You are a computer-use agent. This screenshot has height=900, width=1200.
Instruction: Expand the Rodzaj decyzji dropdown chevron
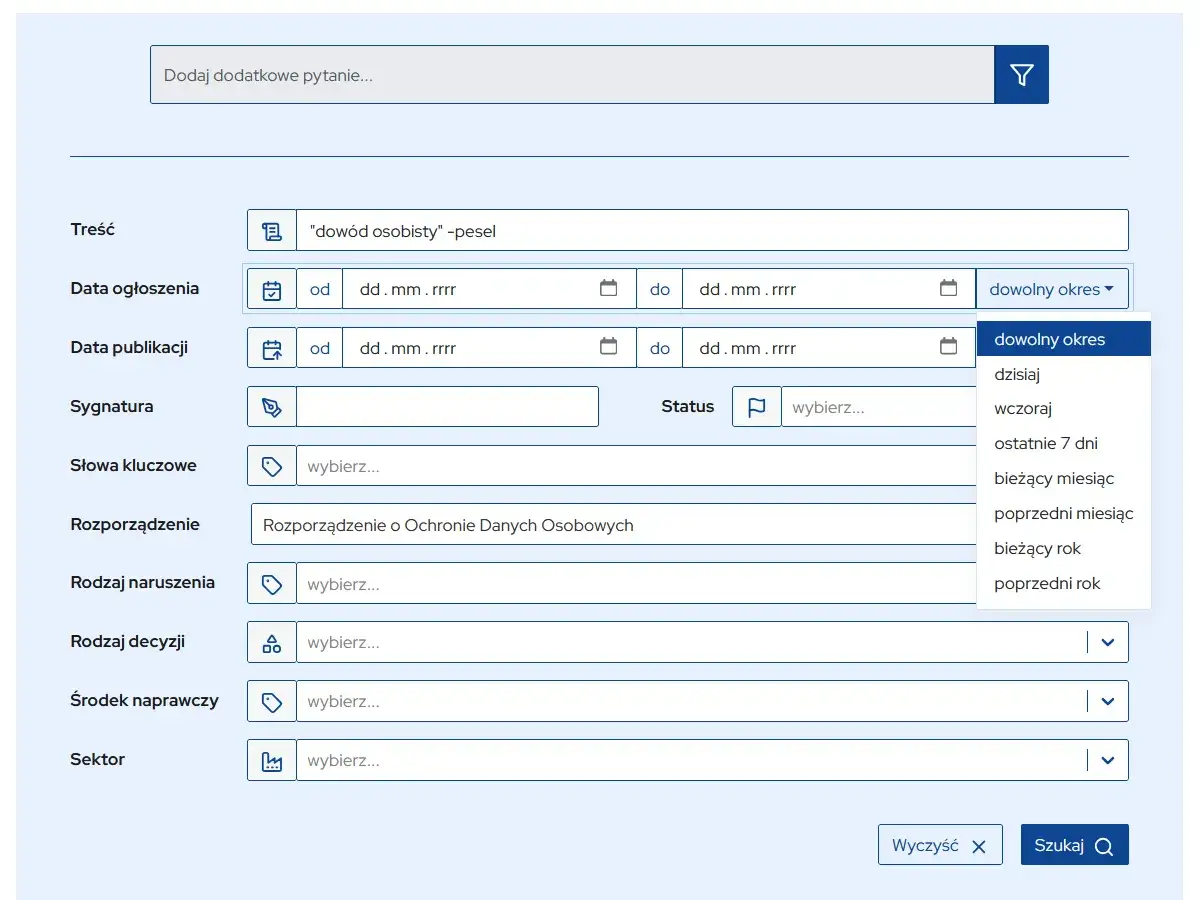(1107, 642)
